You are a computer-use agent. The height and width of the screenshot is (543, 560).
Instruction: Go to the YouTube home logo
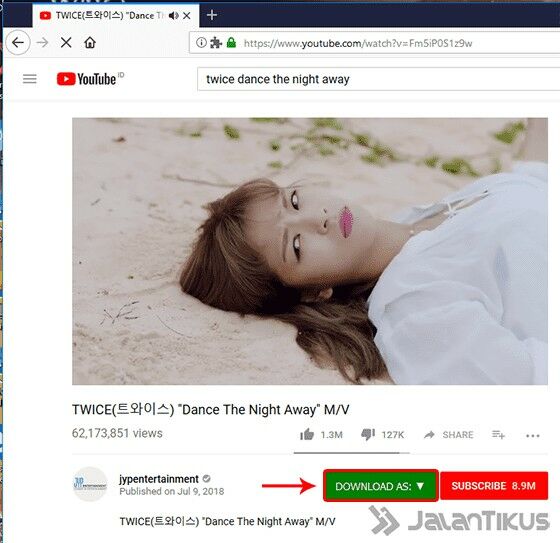(86, 79)
